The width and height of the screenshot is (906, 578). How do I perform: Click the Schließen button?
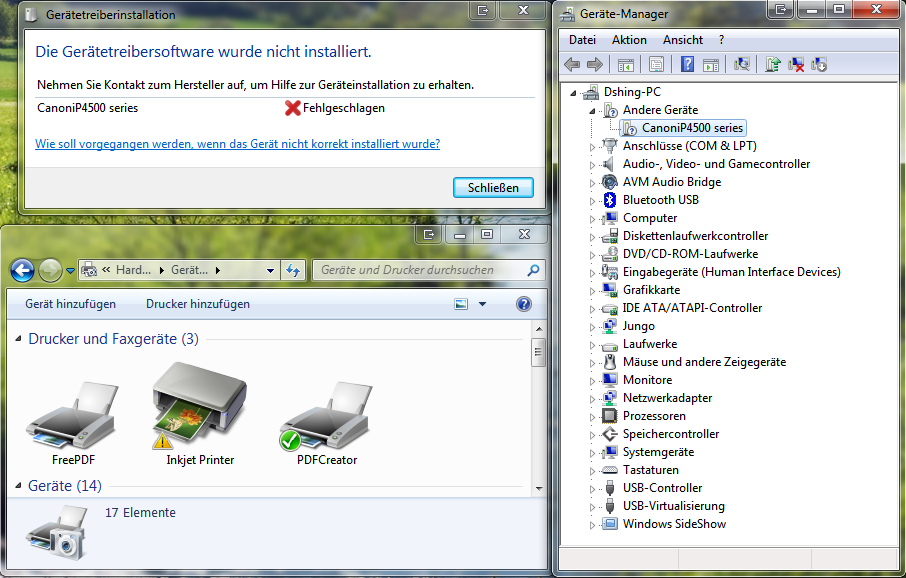click(493, 188)
